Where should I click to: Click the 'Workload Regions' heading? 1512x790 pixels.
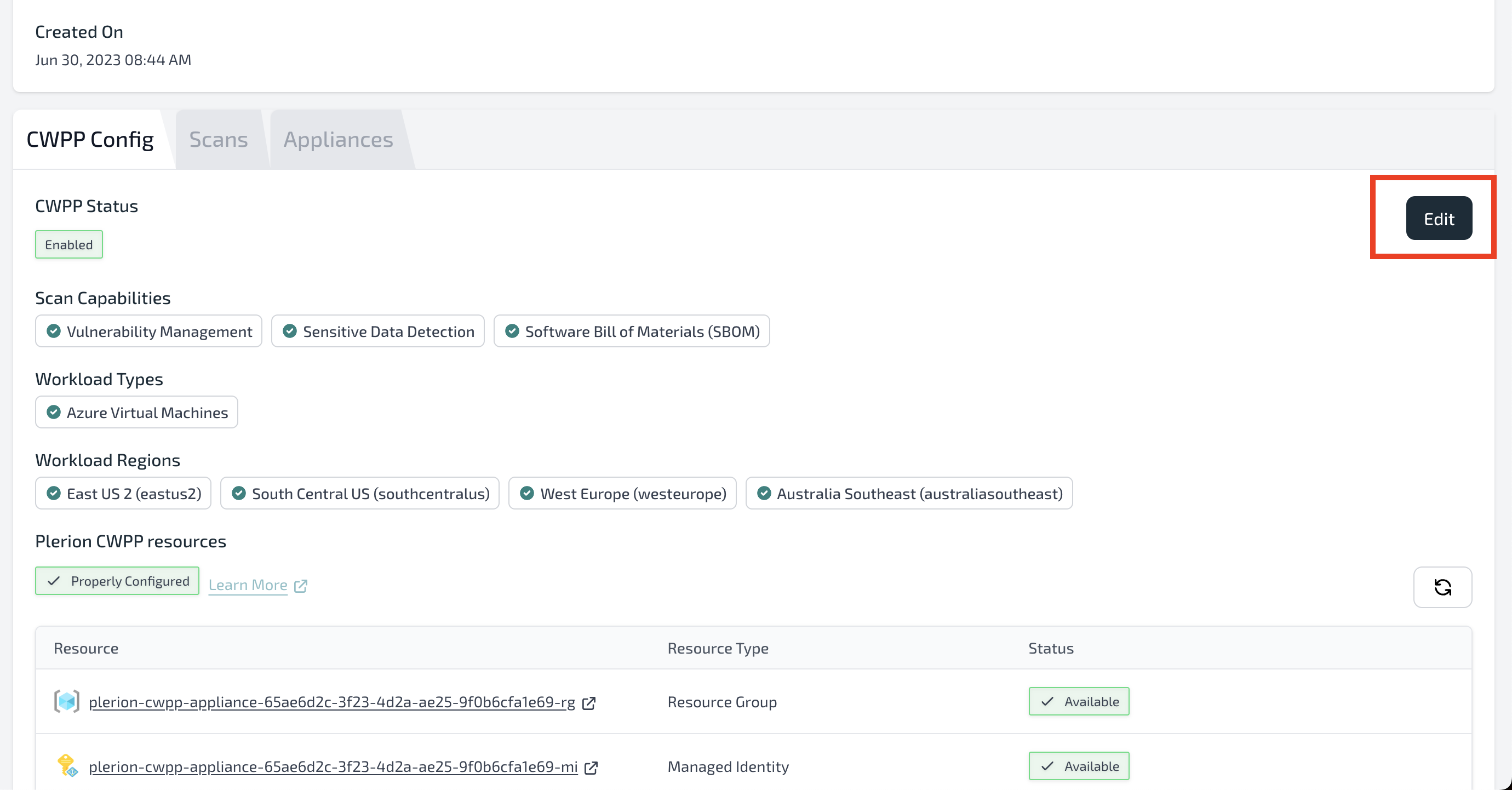(107, 460)
